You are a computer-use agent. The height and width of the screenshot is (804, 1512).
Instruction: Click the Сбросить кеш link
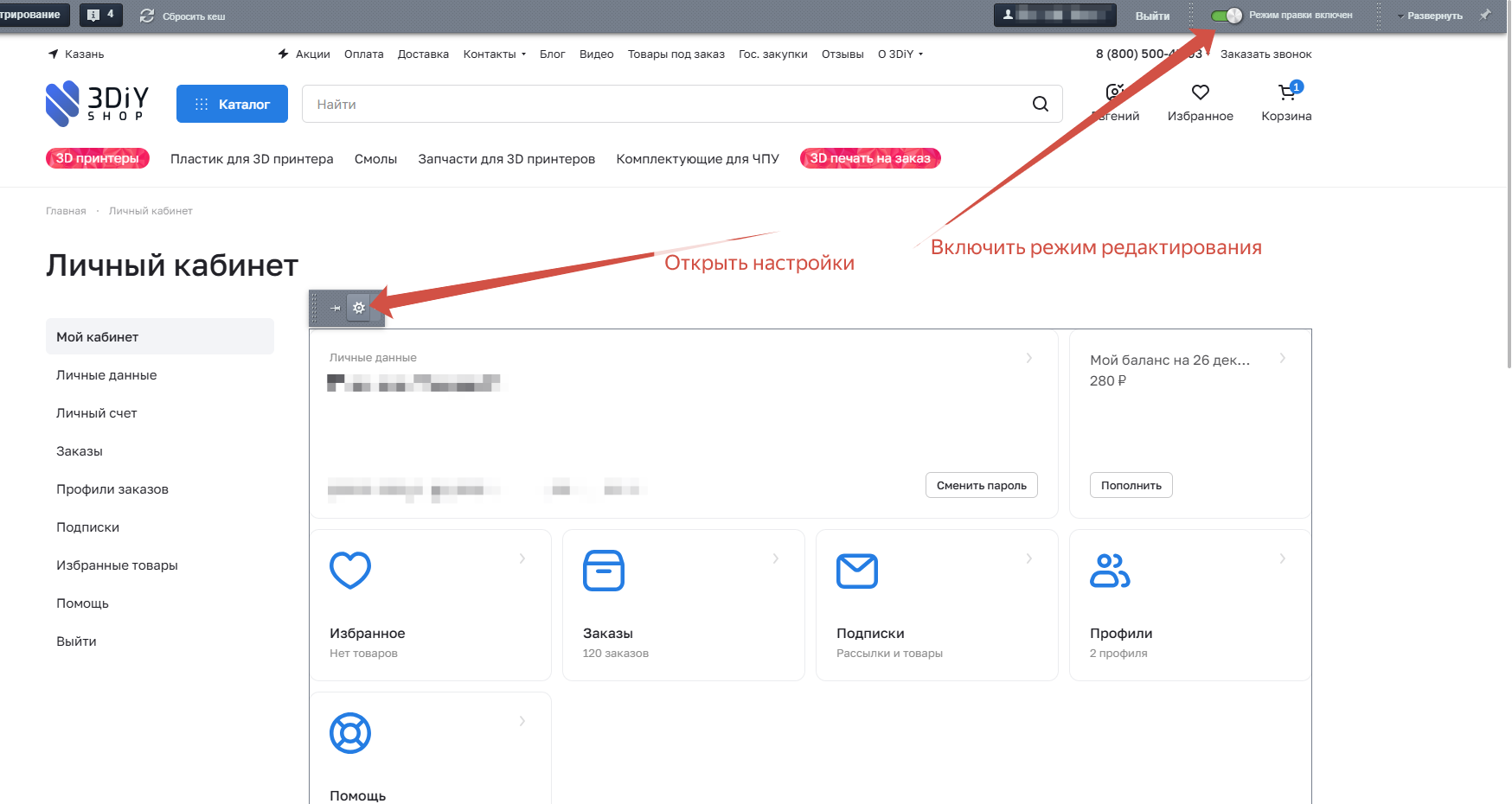[x=194, y=16]
